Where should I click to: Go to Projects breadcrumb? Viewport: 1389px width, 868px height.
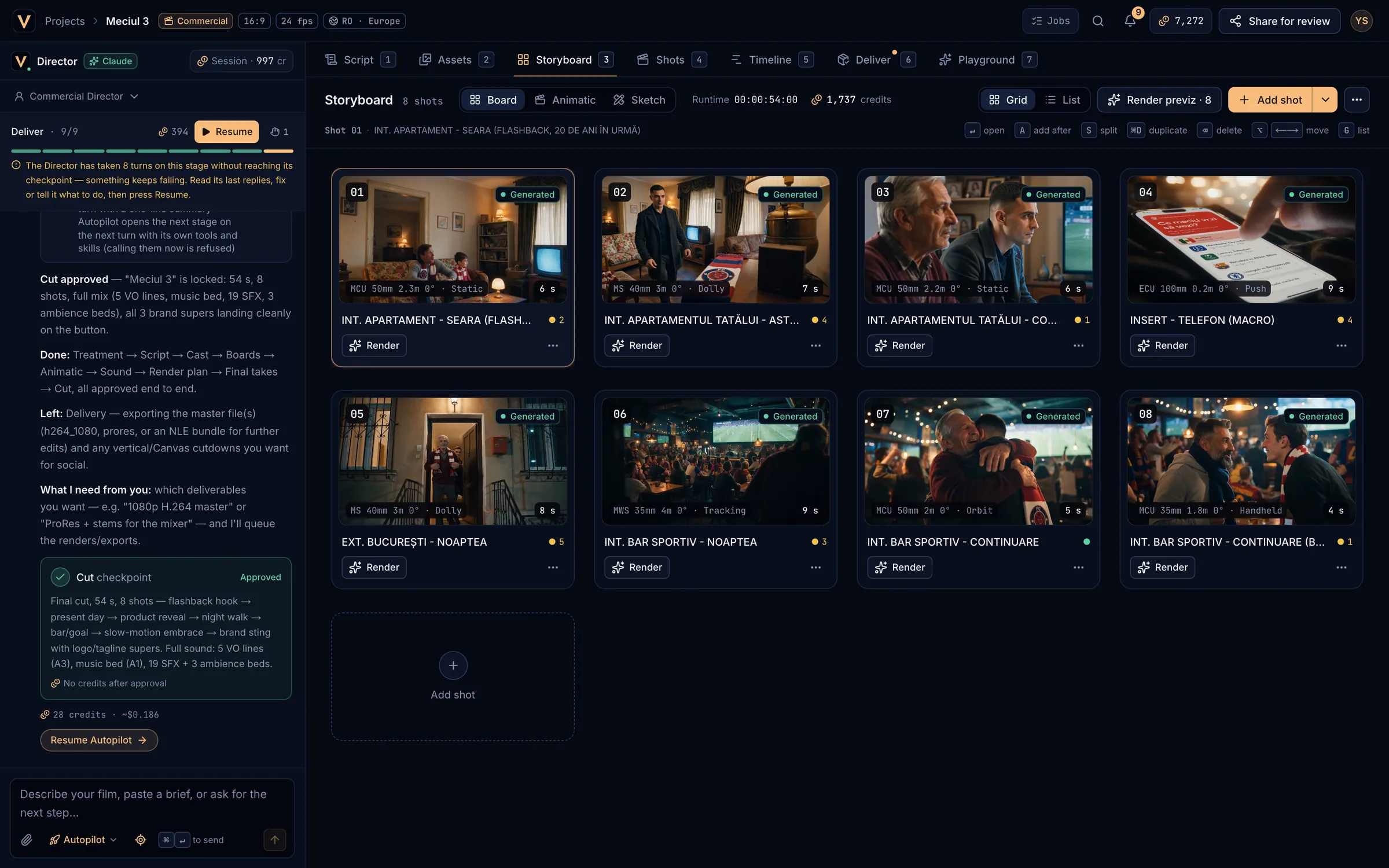click(x=65, y=21)
